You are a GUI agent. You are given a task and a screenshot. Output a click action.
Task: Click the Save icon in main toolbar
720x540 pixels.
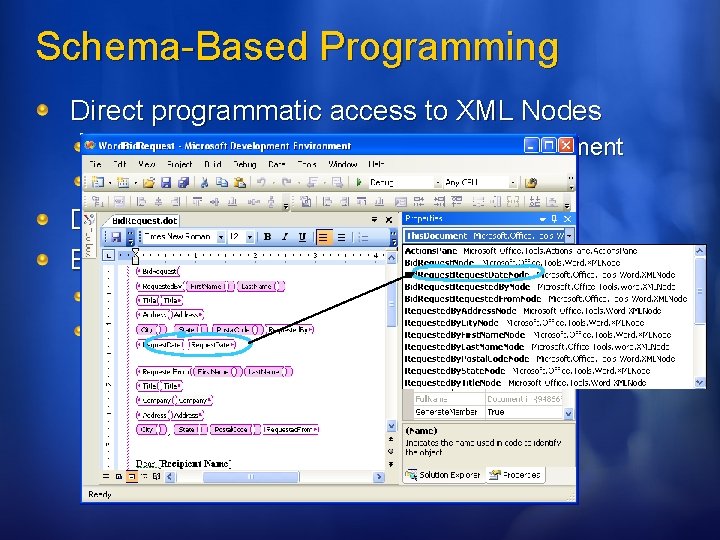tap(165, 183)
